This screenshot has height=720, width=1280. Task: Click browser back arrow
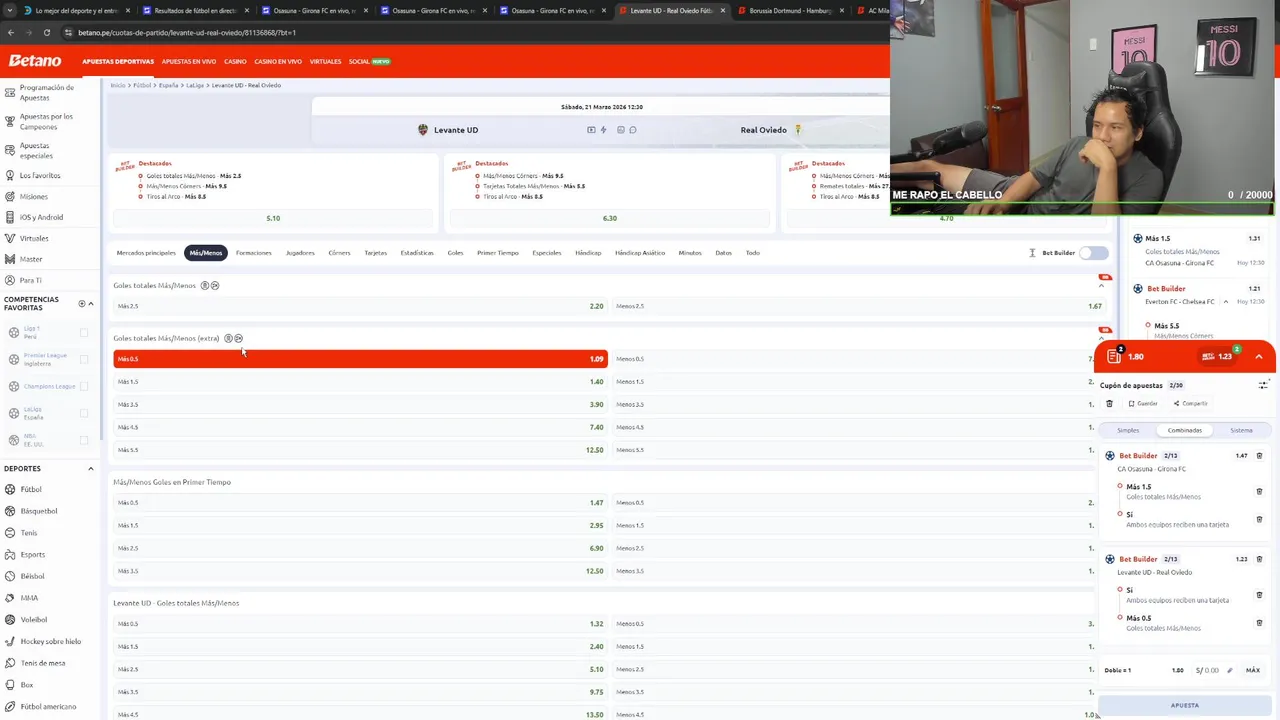tap(10, 32)
